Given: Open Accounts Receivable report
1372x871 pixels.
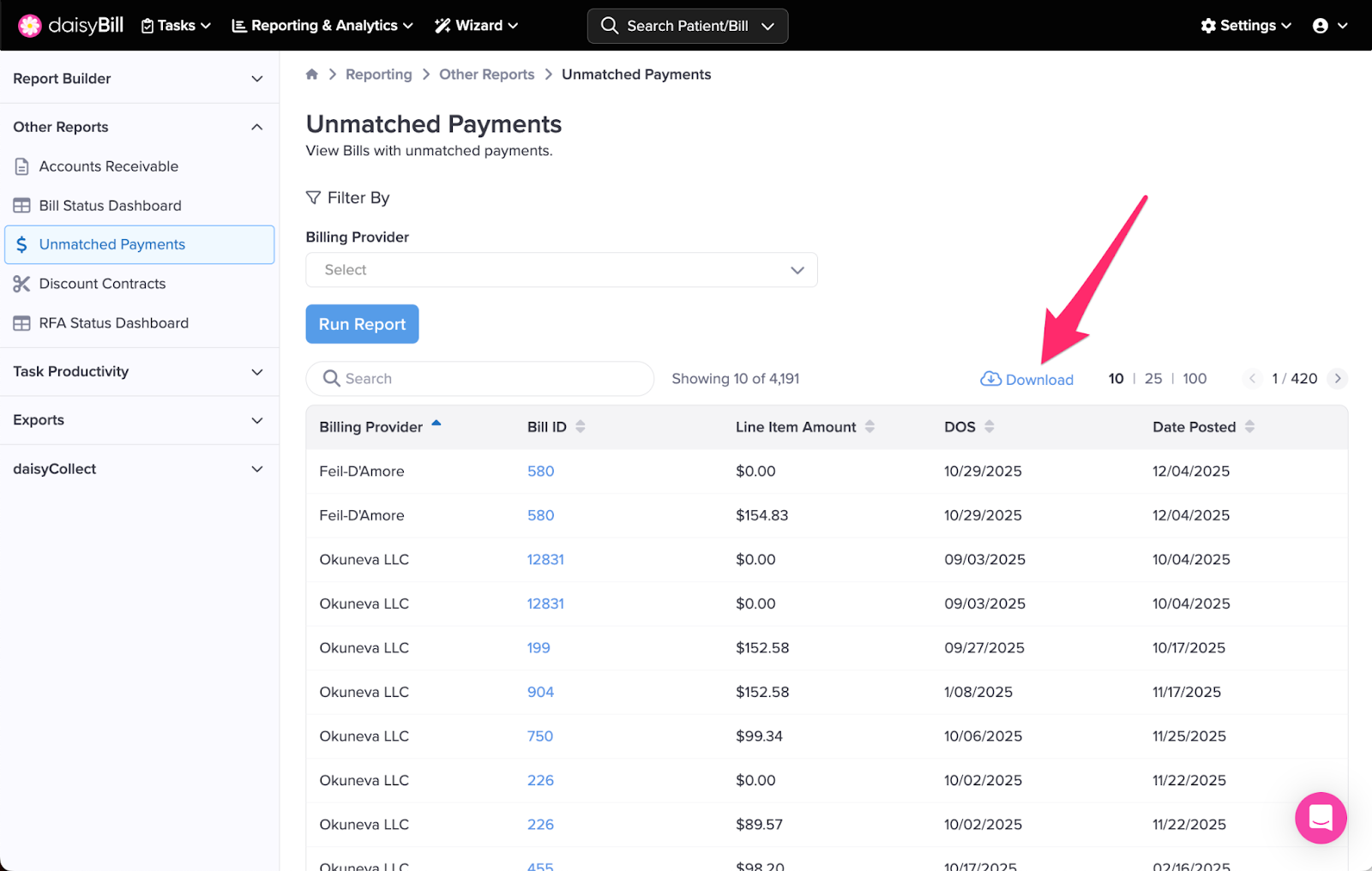Looking at the screenshot, I should (x=108, y=166).
